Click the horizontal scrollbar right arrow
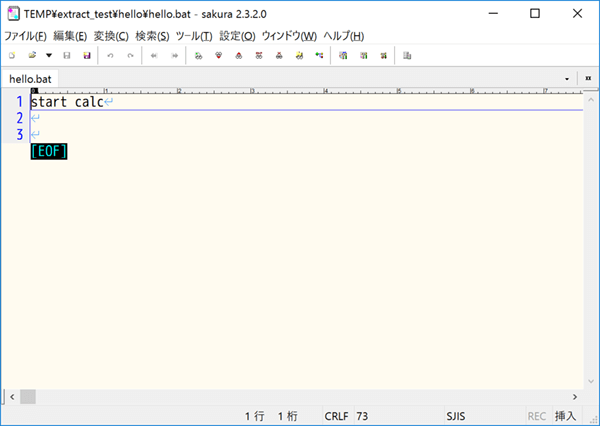 point(575,397)
